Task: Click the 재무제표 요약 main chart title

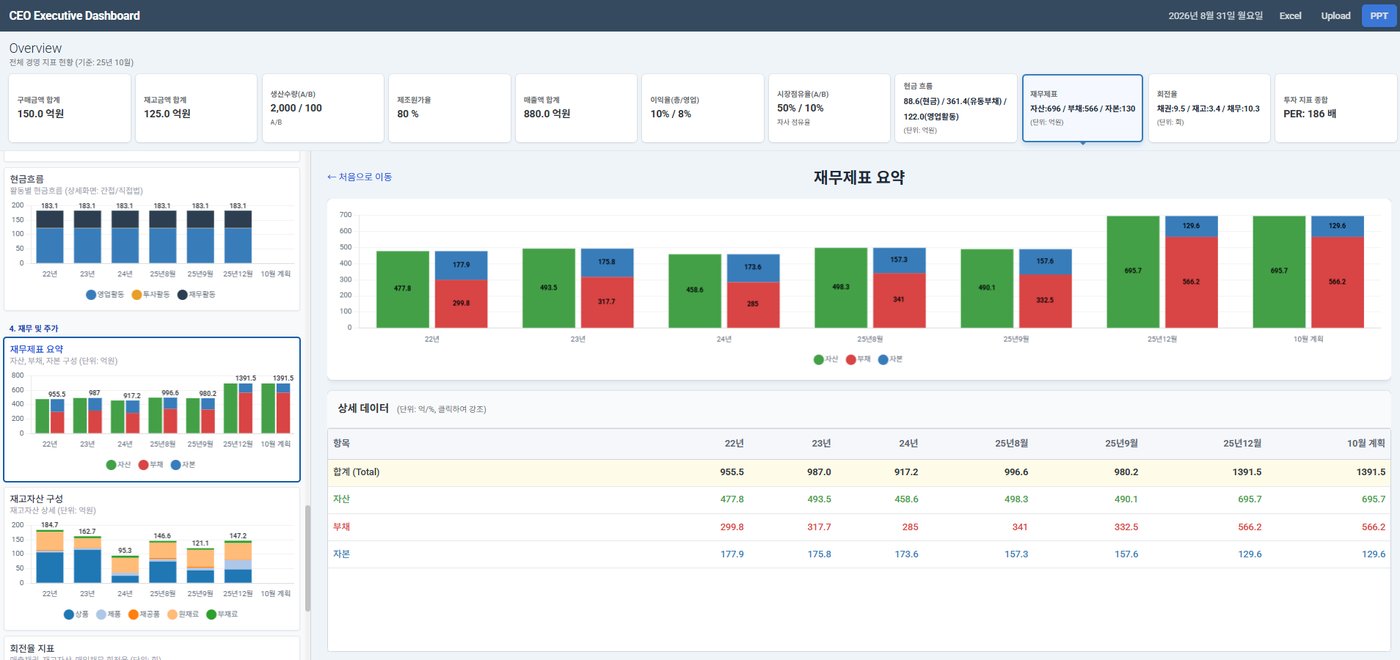Action: pos(859,178)
